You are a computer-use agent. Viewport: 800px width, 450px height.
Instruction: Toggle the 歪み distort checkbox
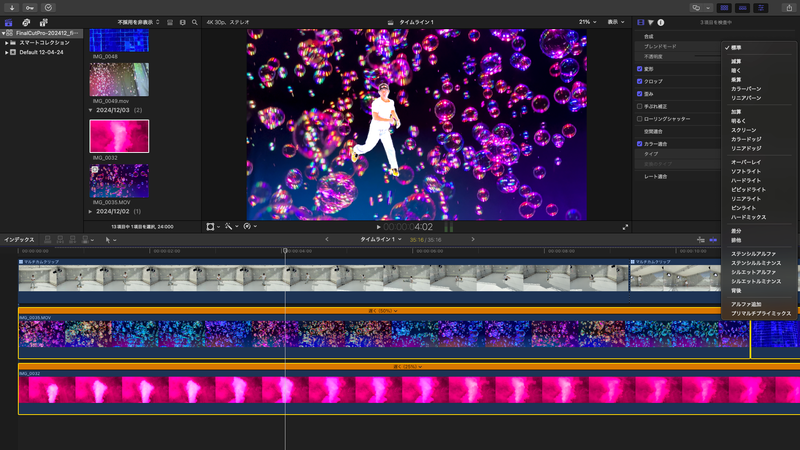coord(639,94)
